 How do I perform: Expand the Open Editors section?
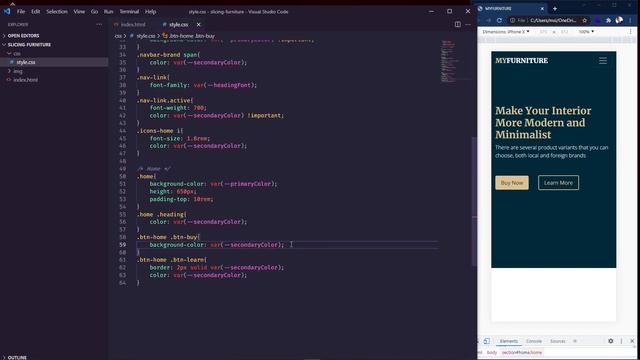(24, 36)
